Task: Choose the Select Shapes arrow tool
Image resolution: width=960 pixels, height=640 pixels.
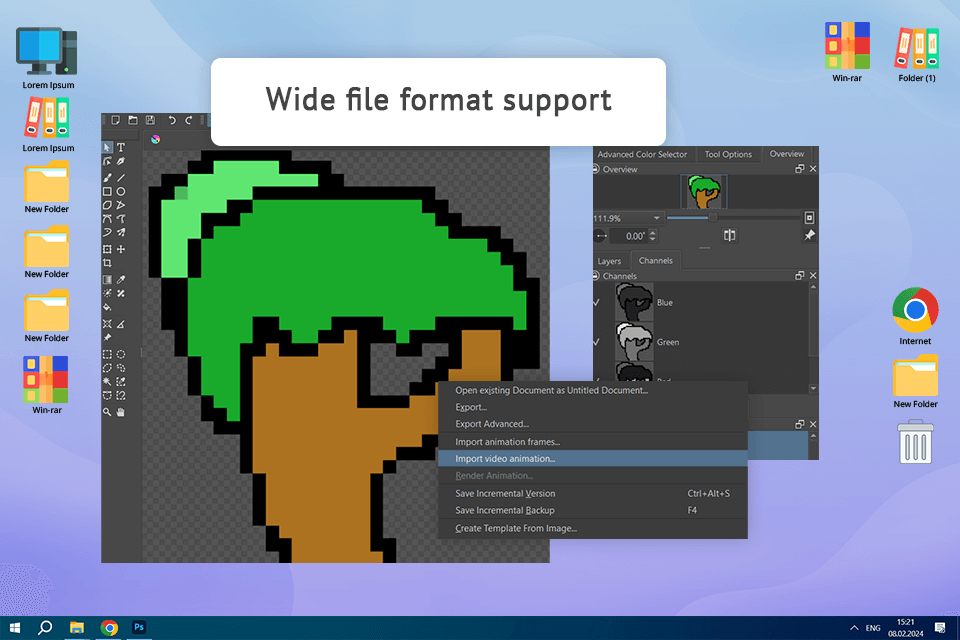Action: [x=107, y=148]
